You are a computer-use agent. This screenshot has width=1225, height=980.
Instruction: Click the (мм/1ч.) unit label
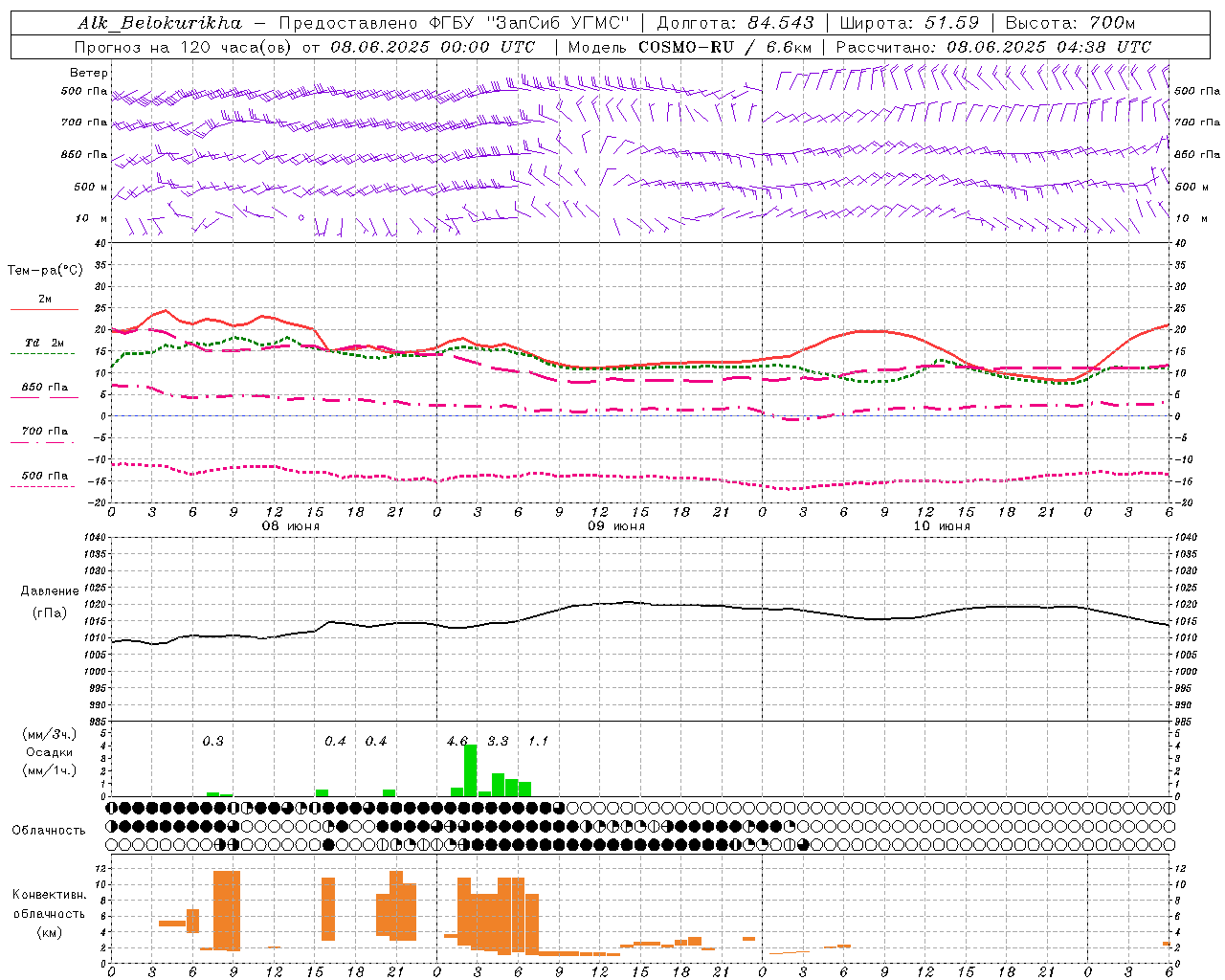[x=50, y=770]
